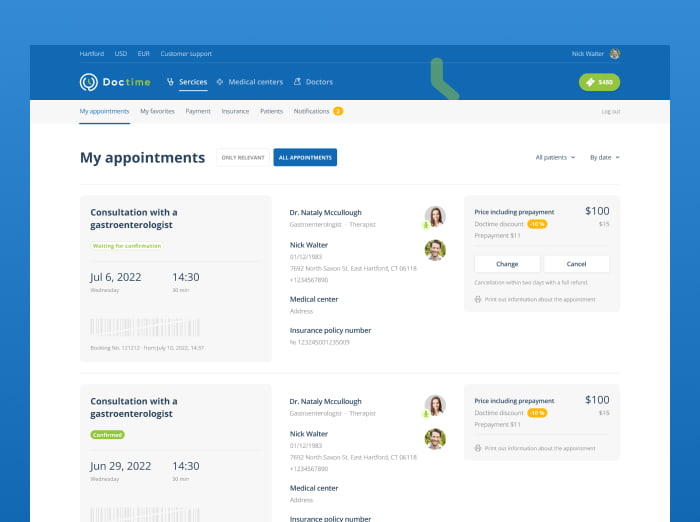Click the Nick Walter username in top bar
Screen dimensions: 700x522
pos(588,54)
